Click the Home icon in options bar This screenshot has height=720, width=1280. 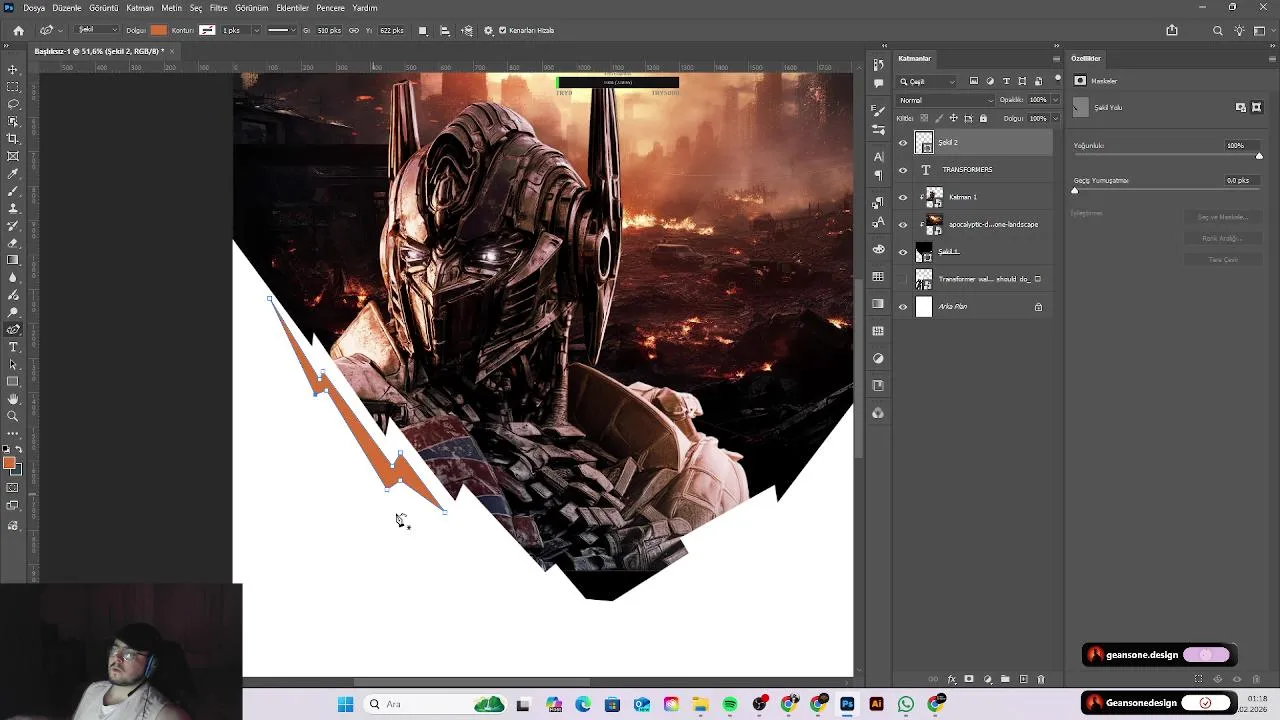[18, 31]
